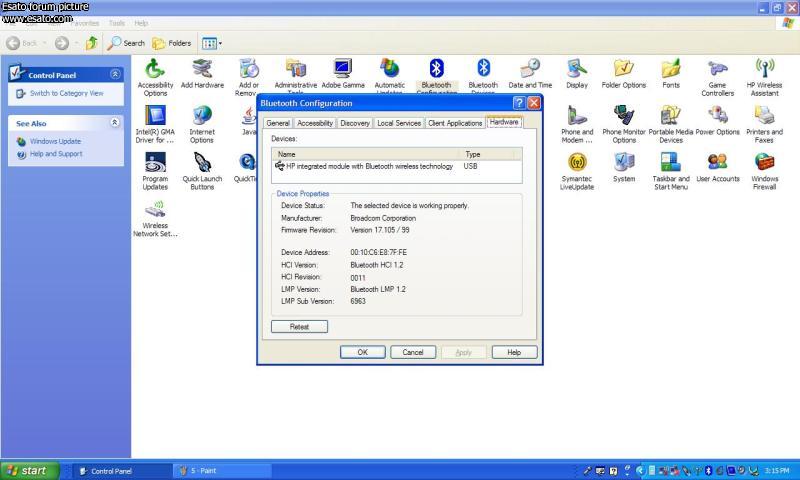
Task: Click Switch to Category View link
Action: coord(66,93)
